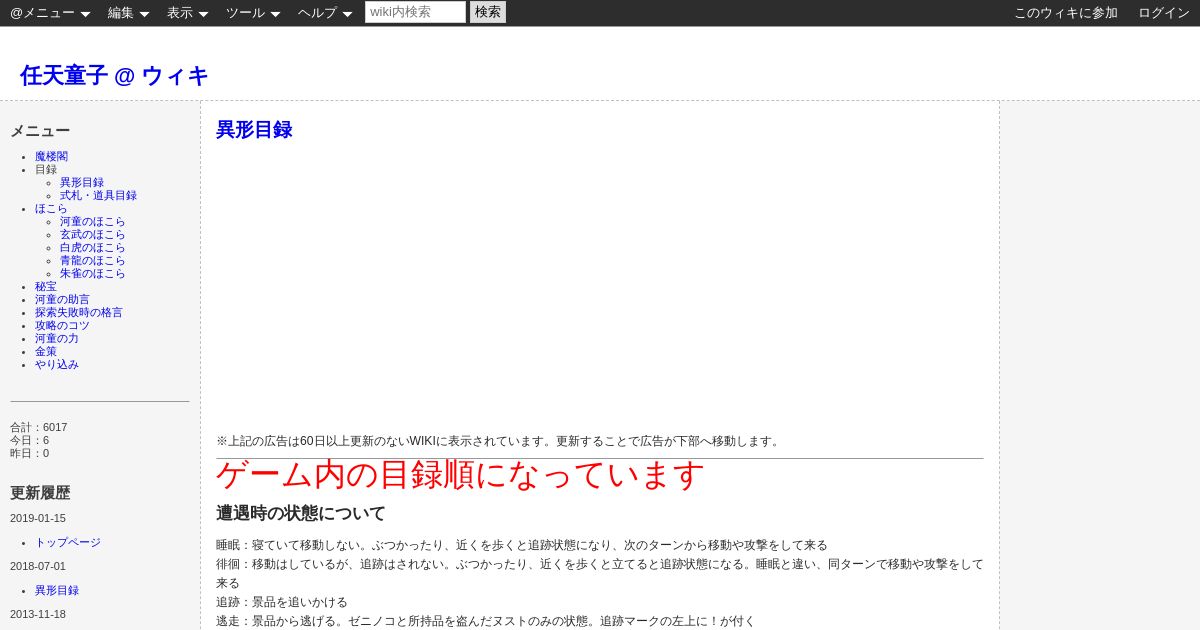
Task: Open 朱雀のほこら in the sidebar
Action: click(93, 274)
